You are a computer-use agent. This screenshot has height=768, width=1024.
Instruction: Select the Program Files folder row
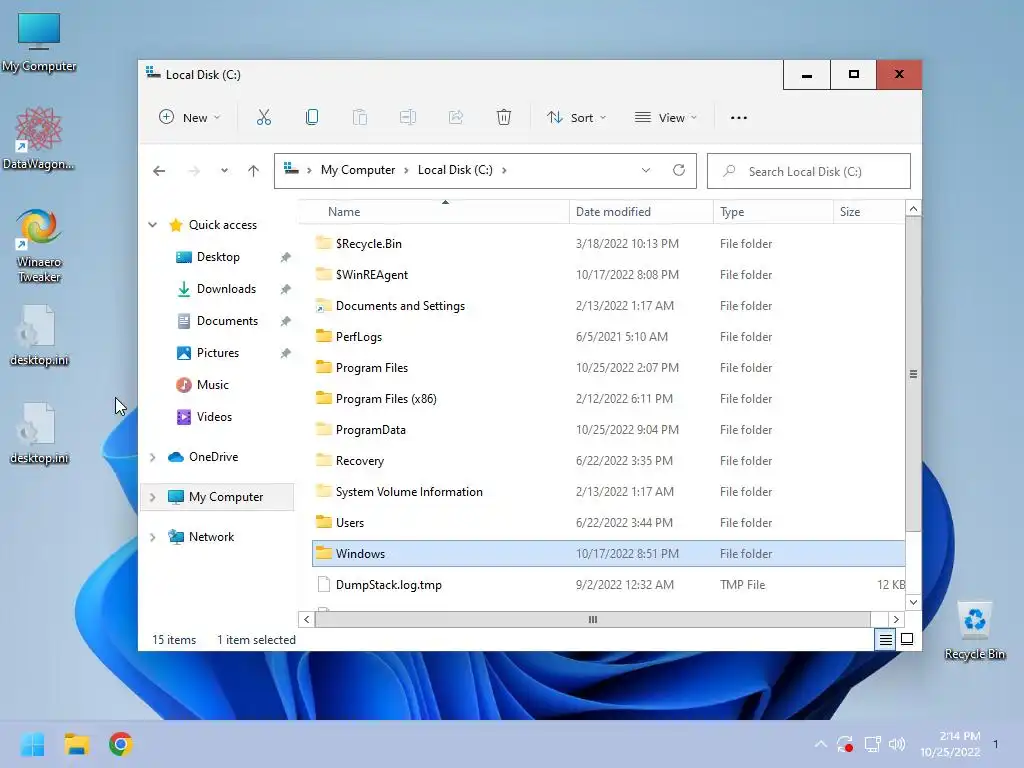[608, 368]
